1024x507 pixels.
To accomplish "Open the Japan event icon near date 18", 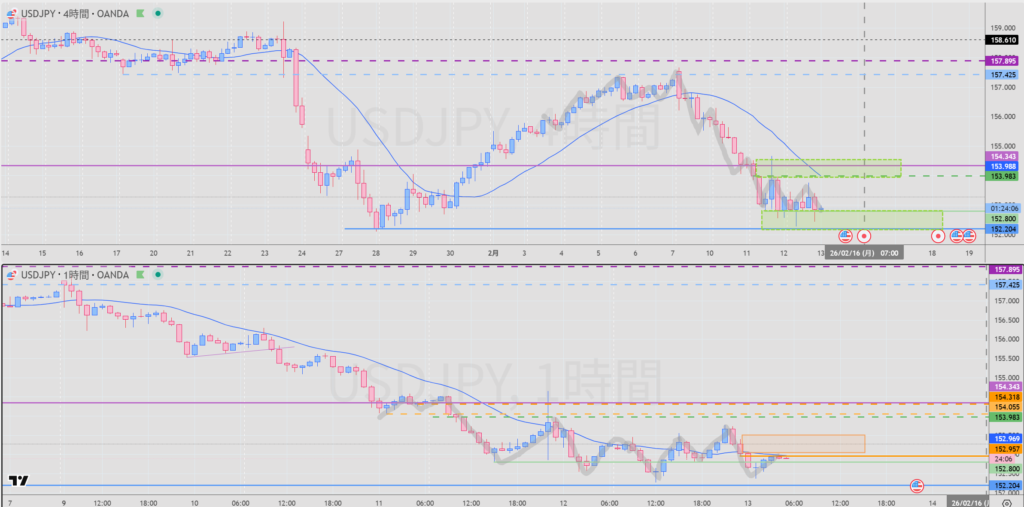I will tap(938, 236).
